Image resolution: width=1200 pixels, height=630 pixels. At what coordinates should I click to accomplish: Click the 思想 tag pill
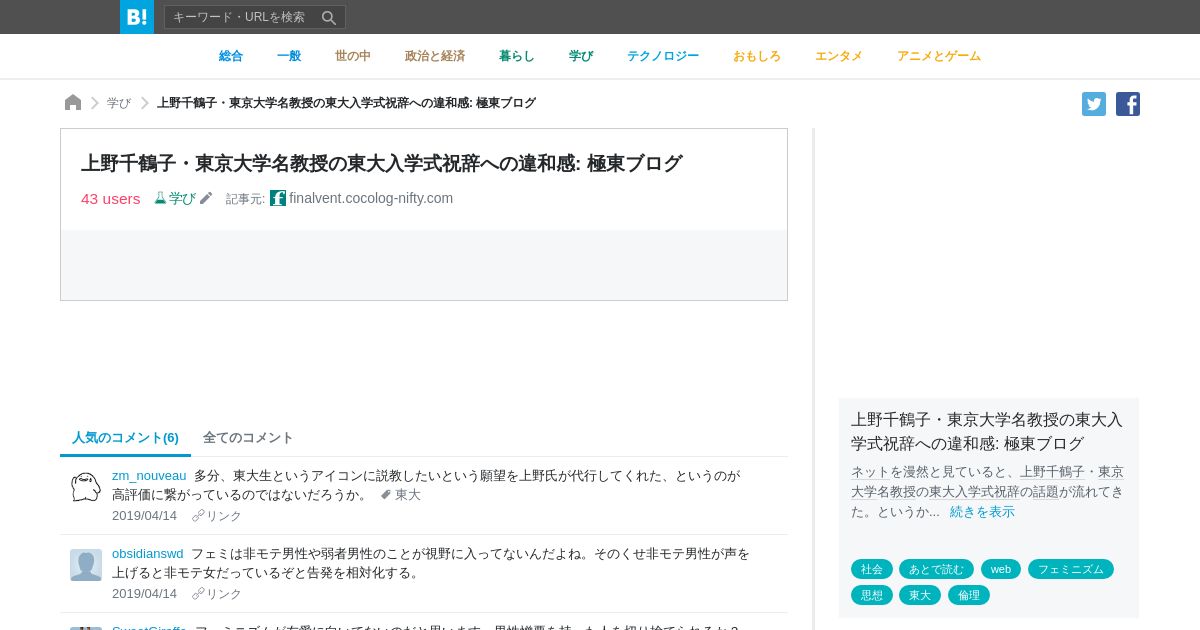point(872,595)
